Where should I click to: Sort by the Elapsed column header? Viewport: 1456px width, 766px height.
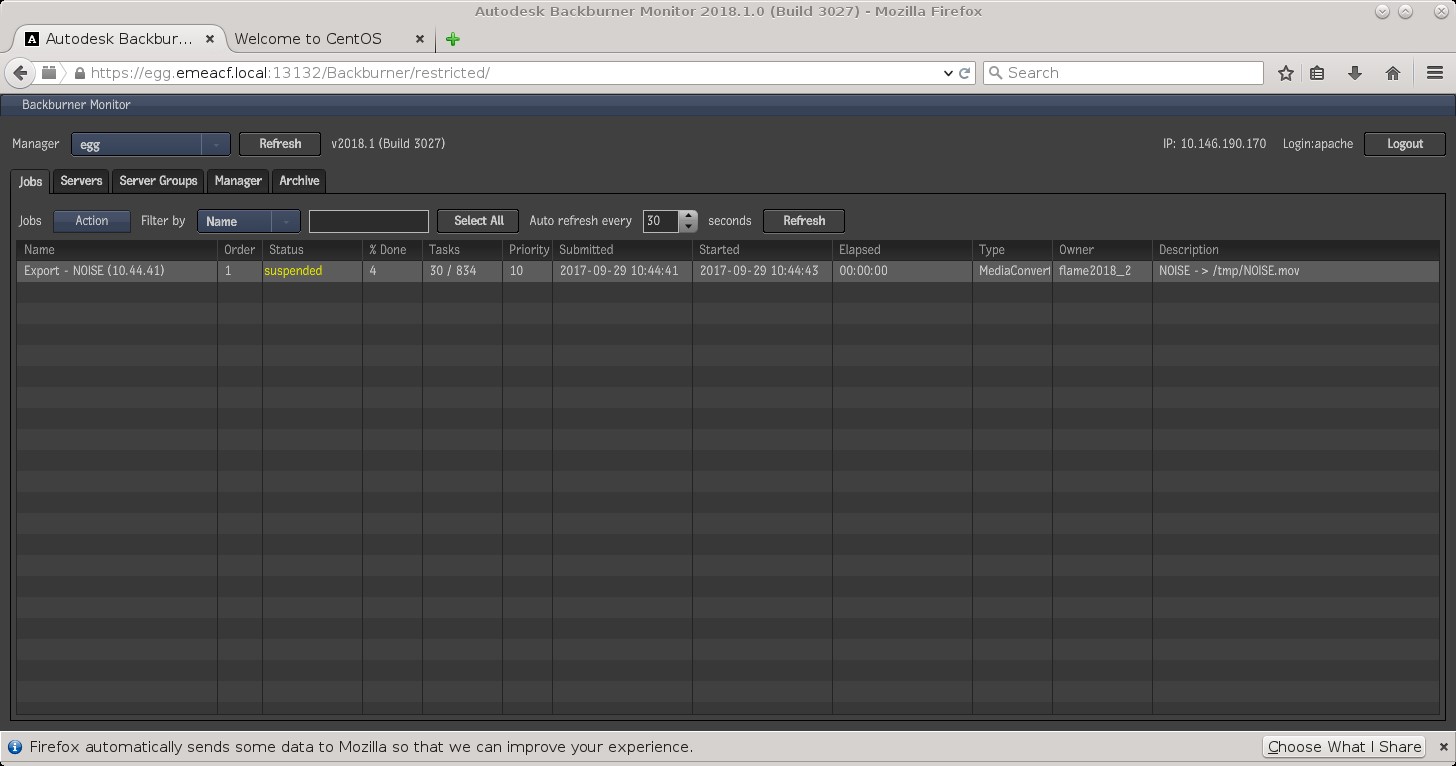point(902,250)
